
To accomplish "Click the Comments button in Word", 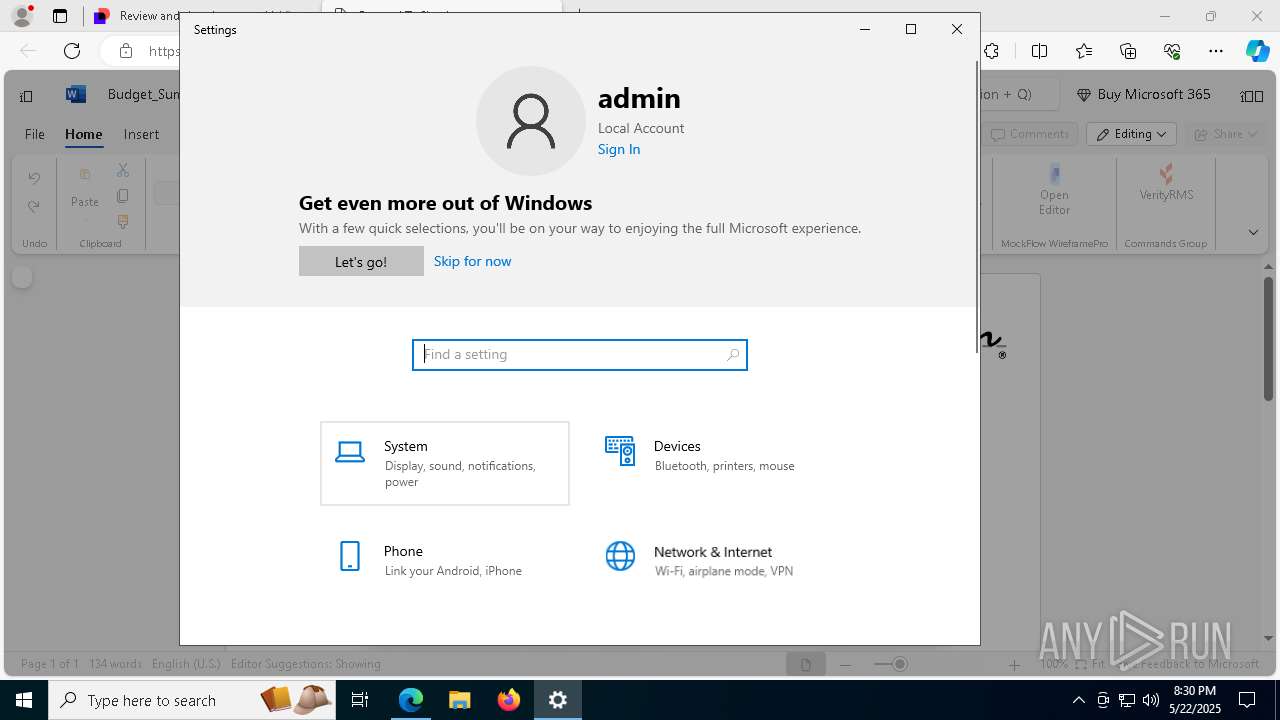I will point(1030,134).
